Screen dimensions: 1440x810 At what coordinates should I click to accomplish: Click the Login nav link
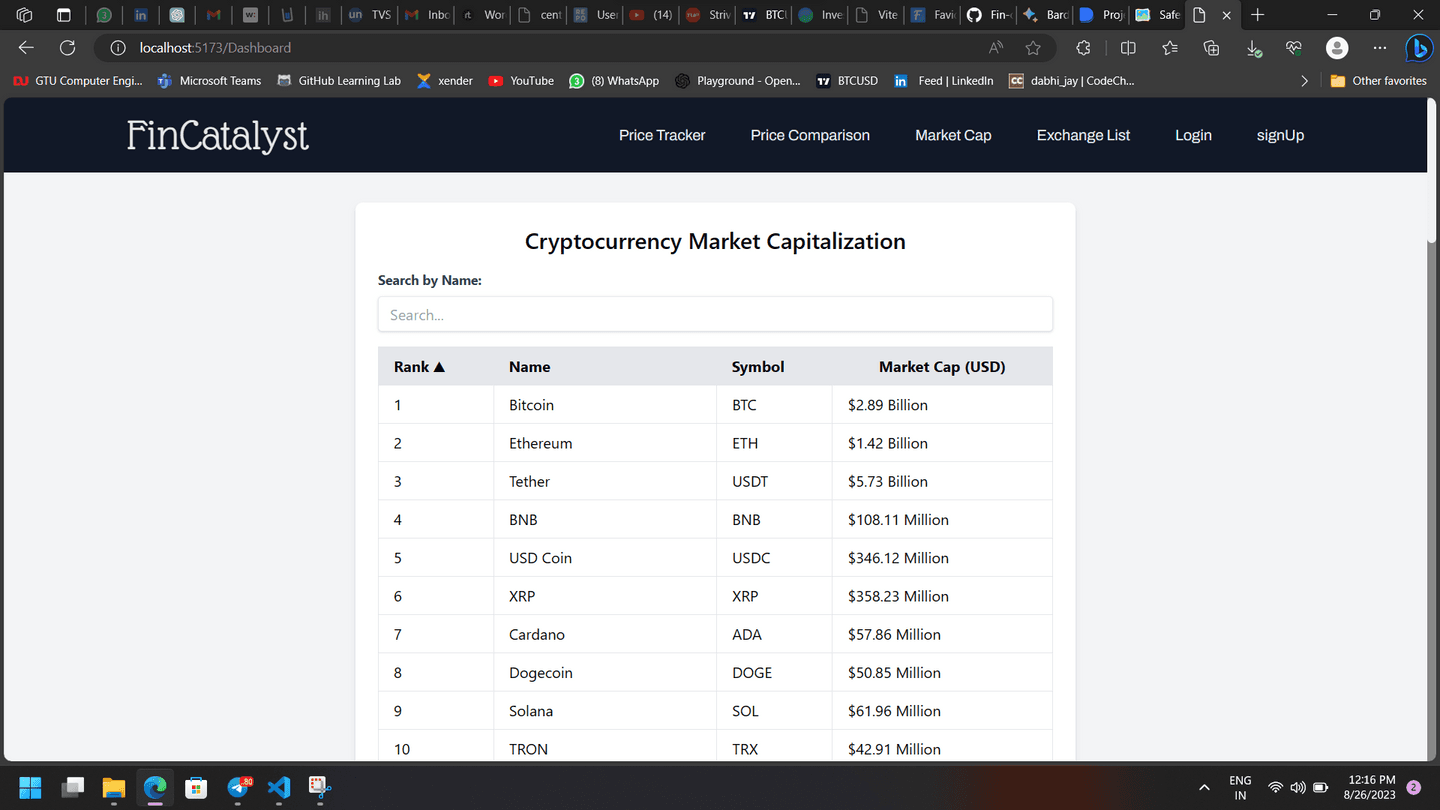[1193, 135]
